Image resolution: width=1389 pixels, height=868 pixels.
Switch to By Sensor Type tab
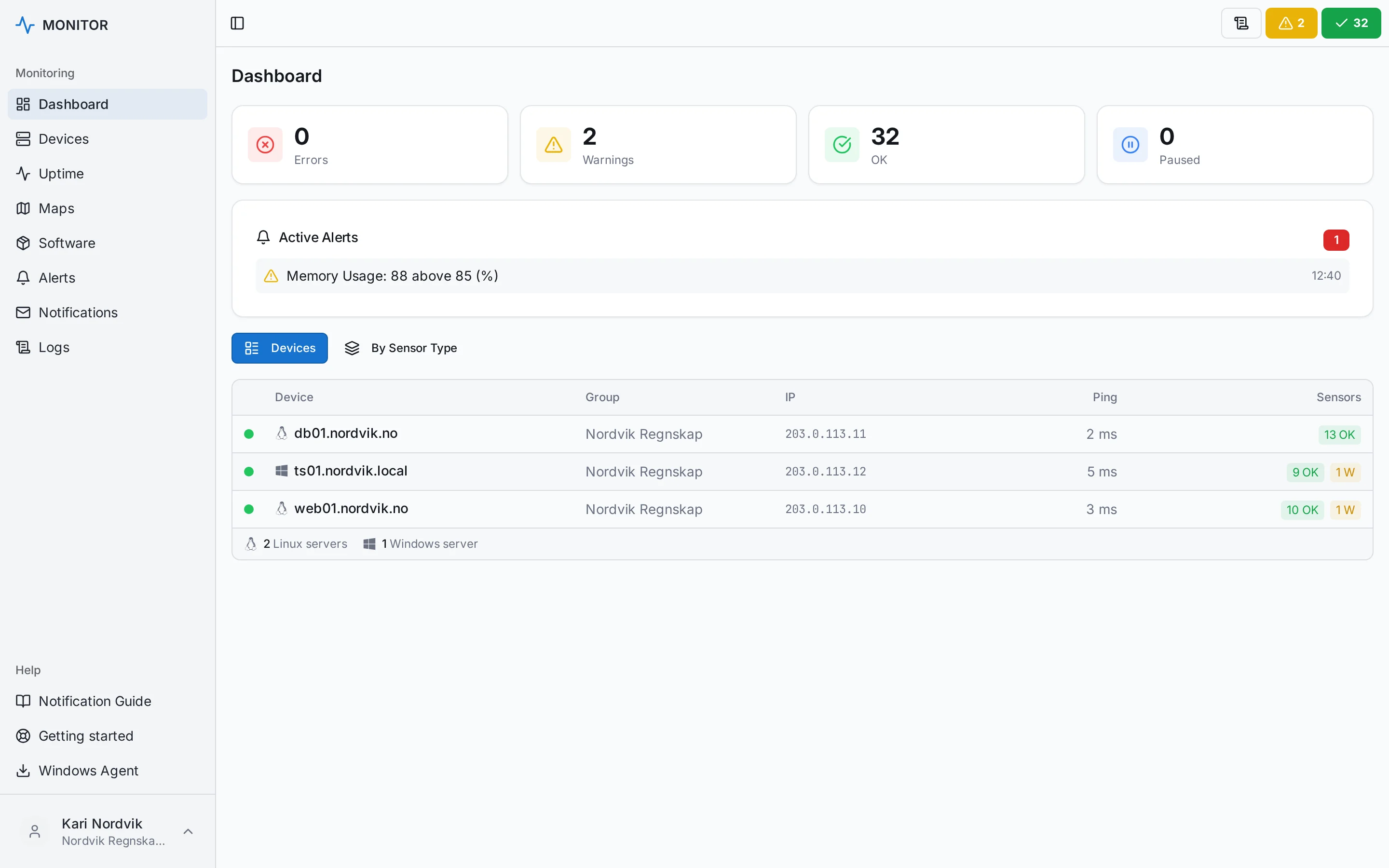pos(401,348)
